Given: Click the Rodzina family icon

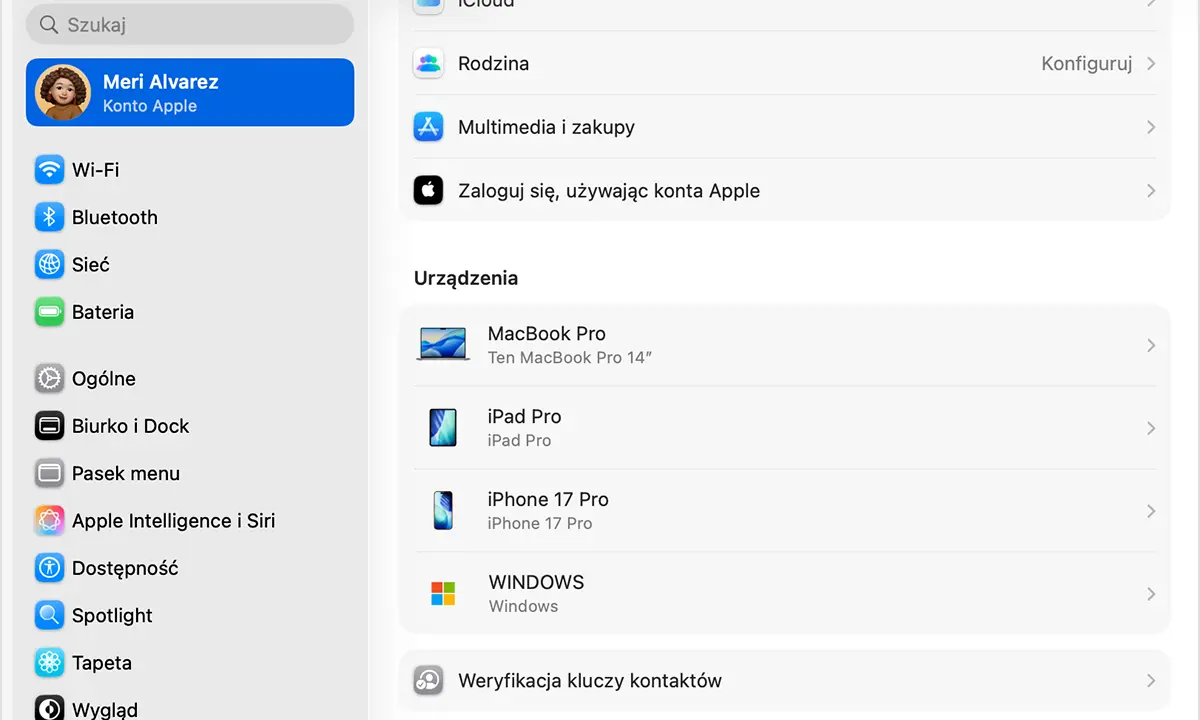Looking at the screenshot, I should [x=428, y=63].
